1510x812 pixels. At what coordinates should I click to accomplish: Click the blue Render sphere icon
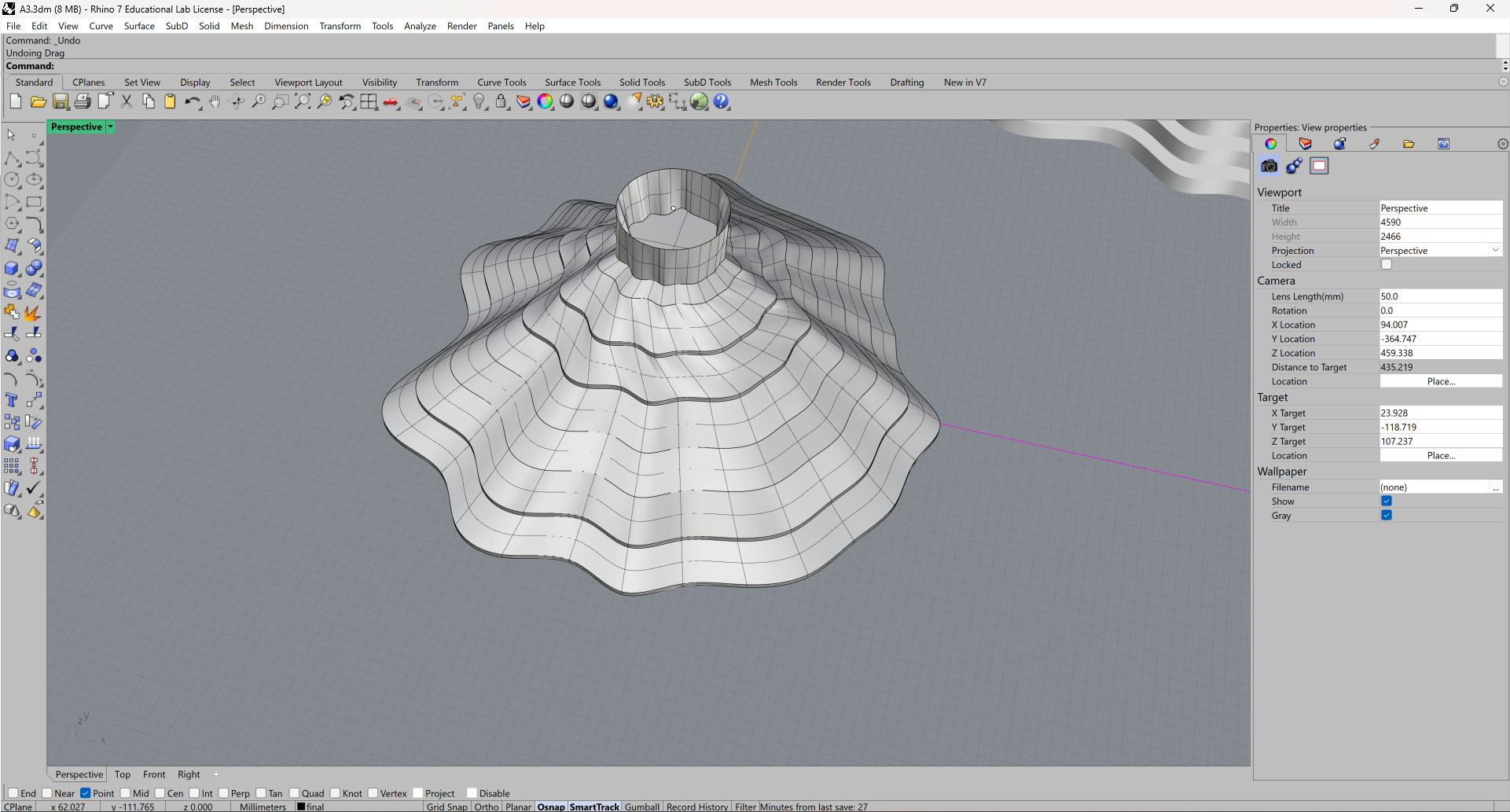tap(612, 101)
